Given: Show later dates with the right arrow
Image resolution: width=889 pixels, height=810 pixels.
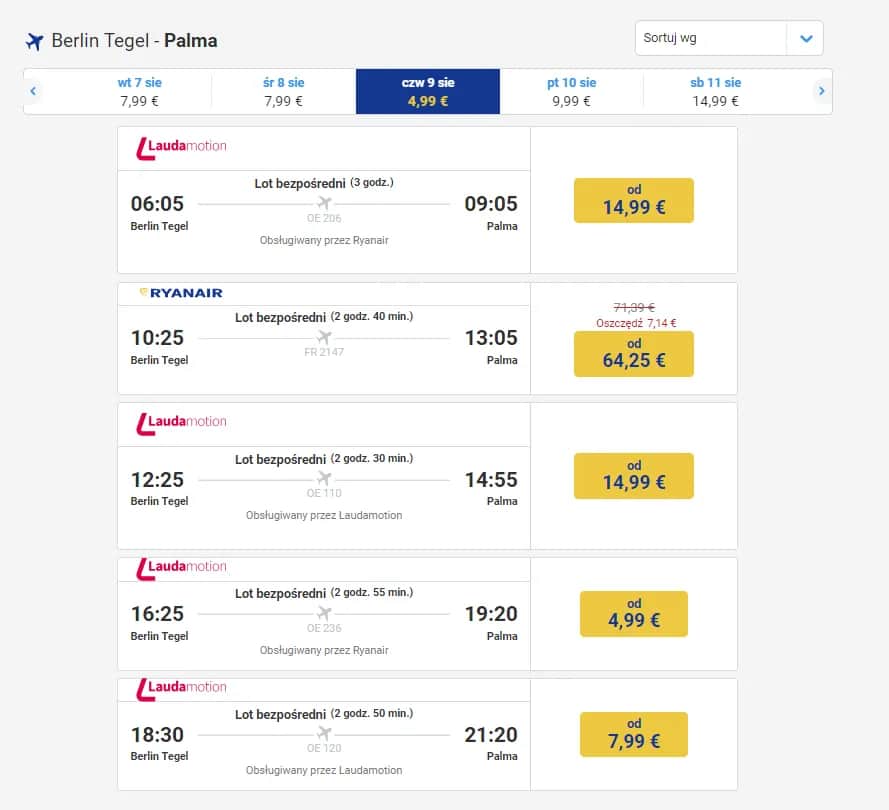Looking at the screenshot, I should click(822, 91).
